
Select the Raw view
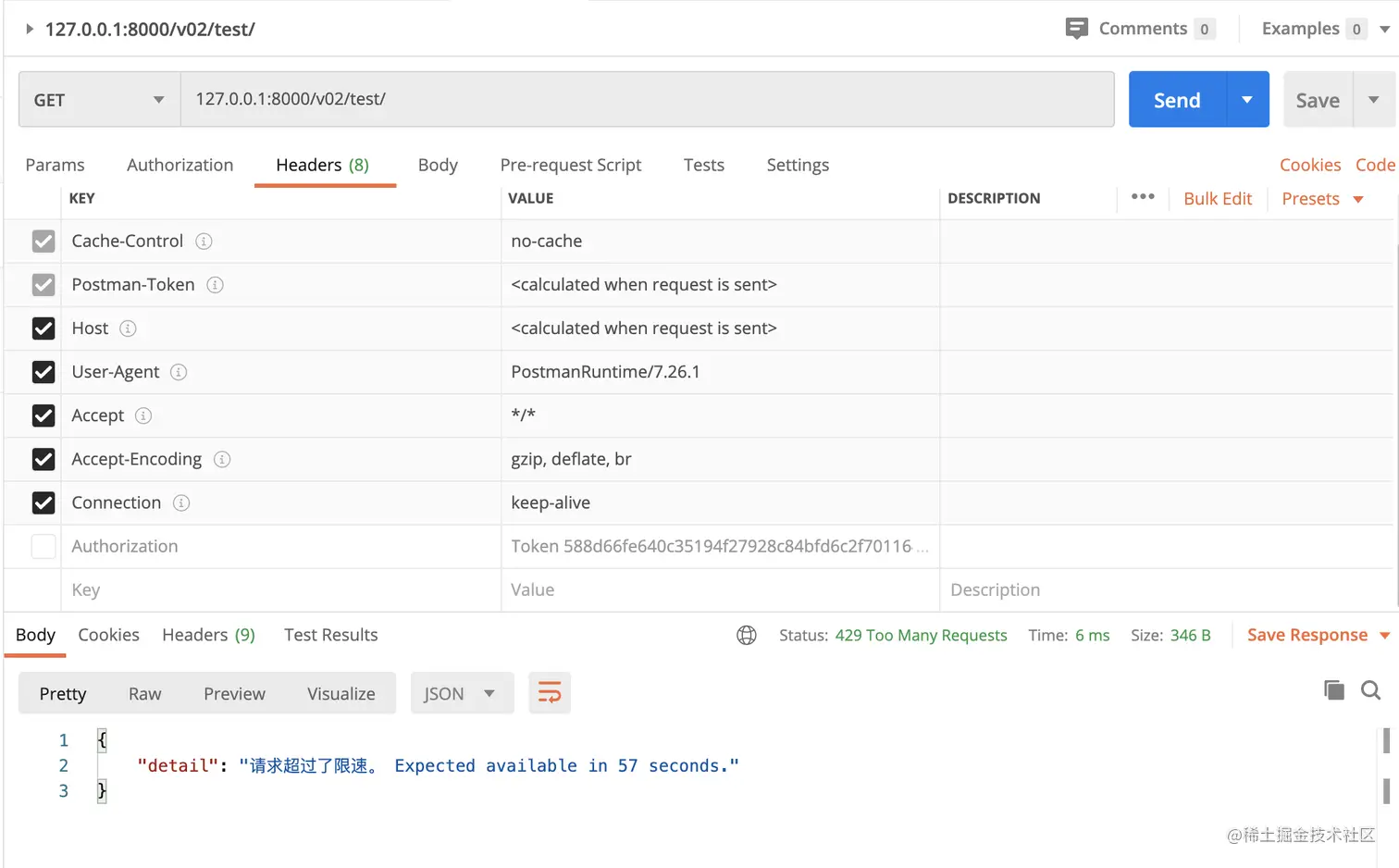pos(144,693)
